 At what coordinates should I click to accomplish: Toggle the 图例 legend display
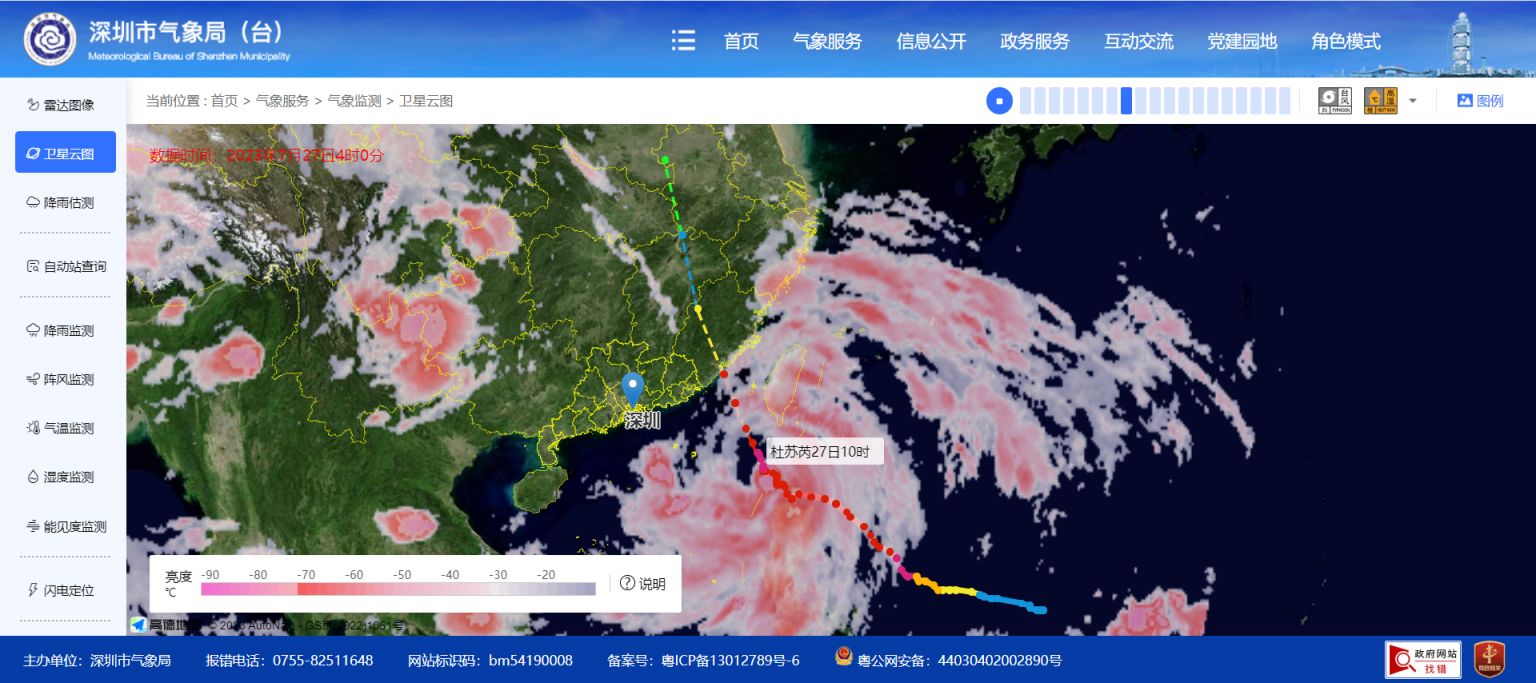1480,100
